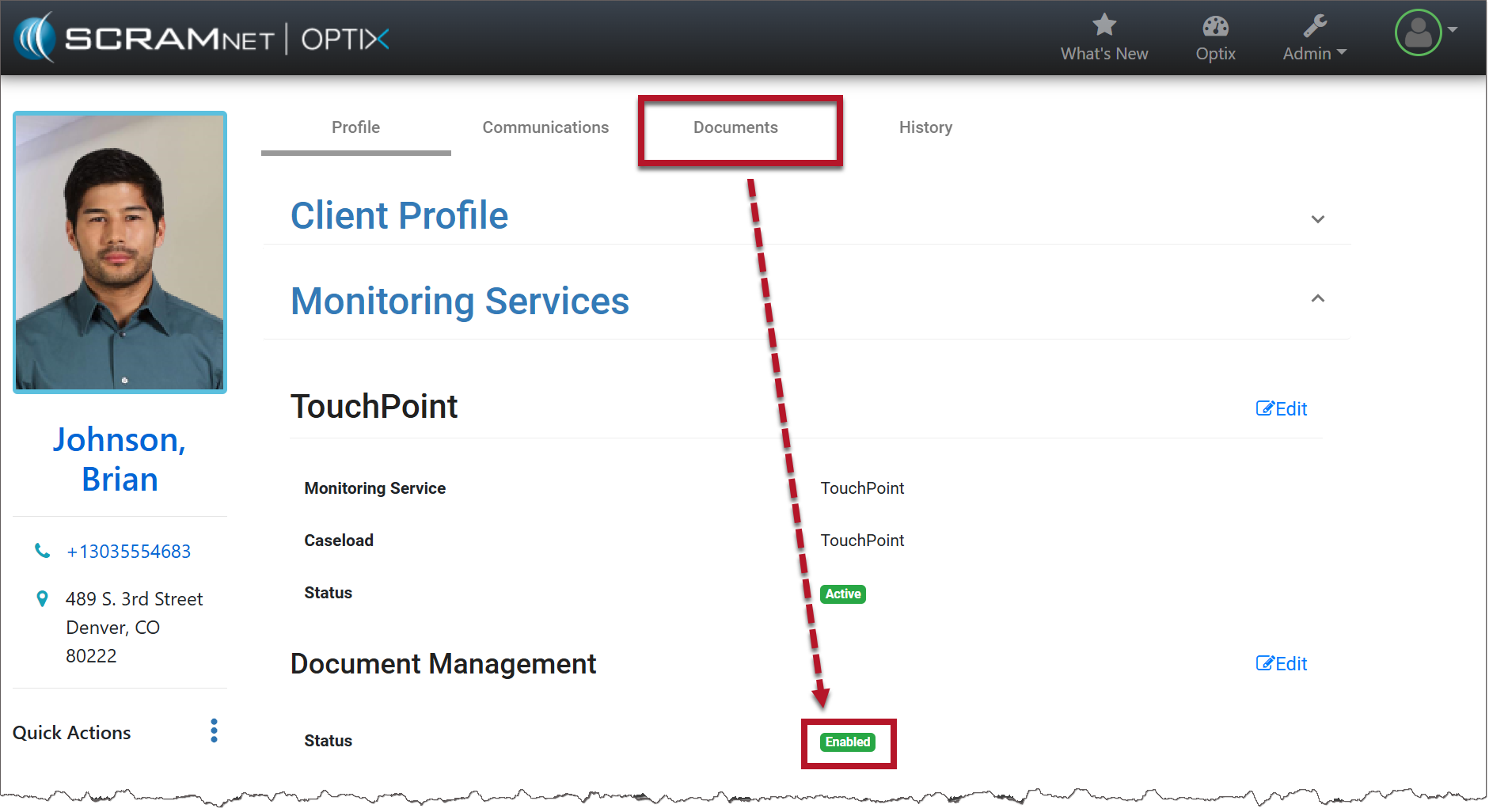The image size is (1489, 812).
Task: Open Quick Actions three-dot menu
Action: click(x=214, y=730)
